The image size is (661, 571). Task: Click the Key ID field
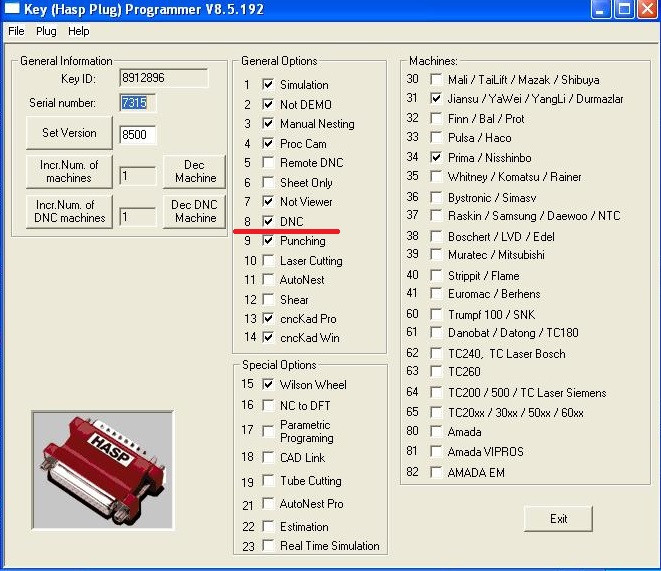164,78
